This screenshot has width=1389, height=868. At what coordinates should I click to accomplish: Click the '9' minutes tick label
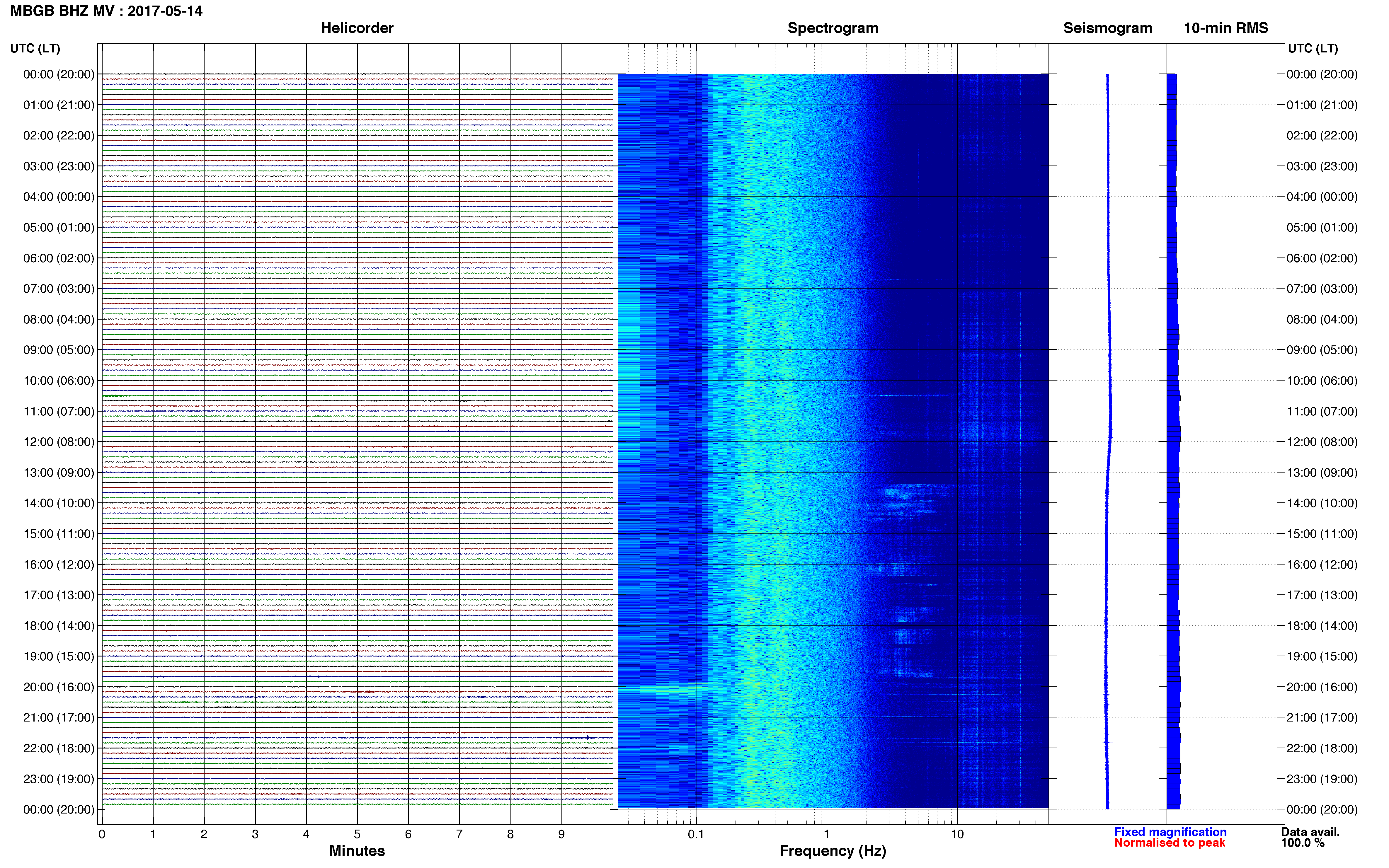561,834
